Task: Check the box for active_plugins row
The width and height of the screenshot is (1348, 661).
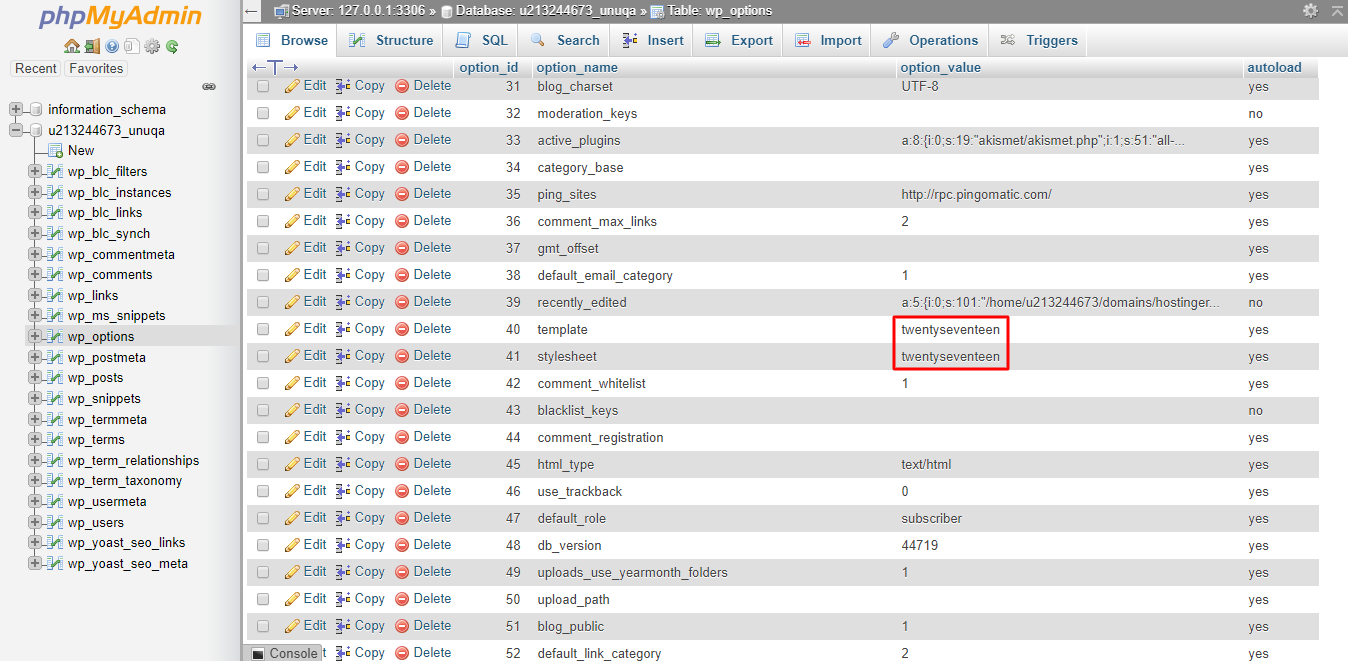Action: 263,140
